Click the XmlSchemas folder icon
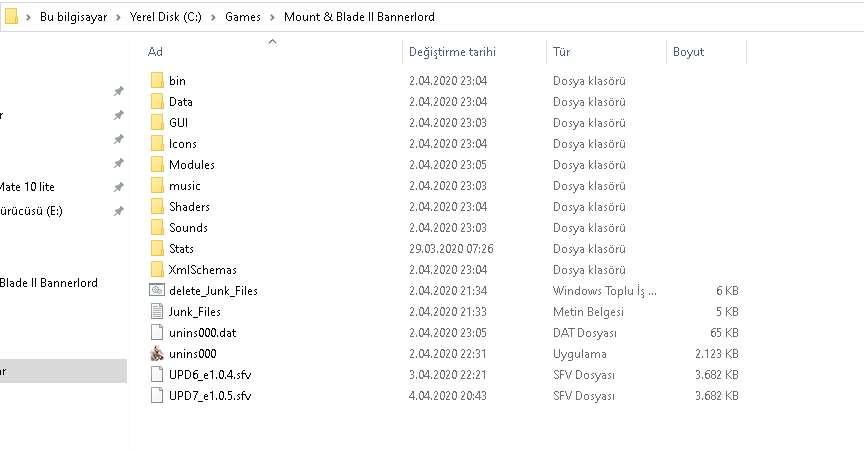 point(157,269)
